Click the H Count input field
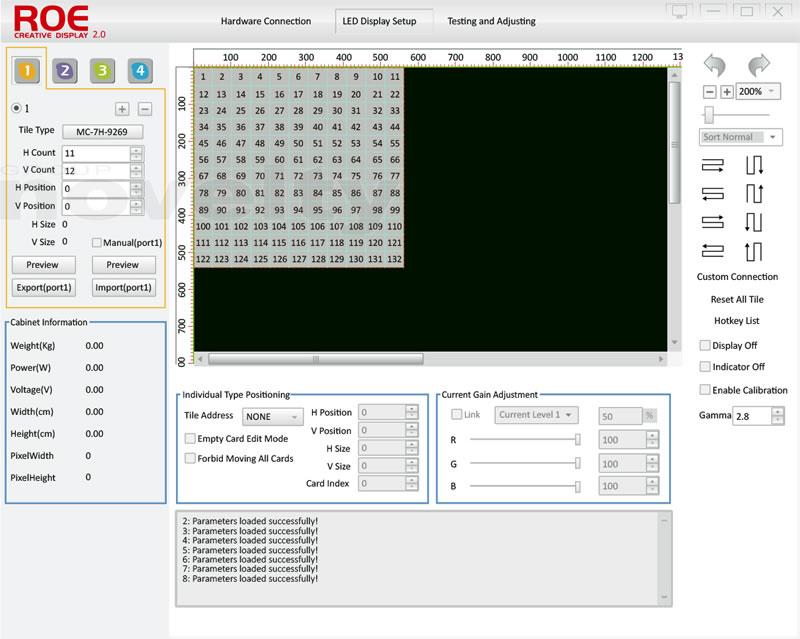 click(96, 153)
